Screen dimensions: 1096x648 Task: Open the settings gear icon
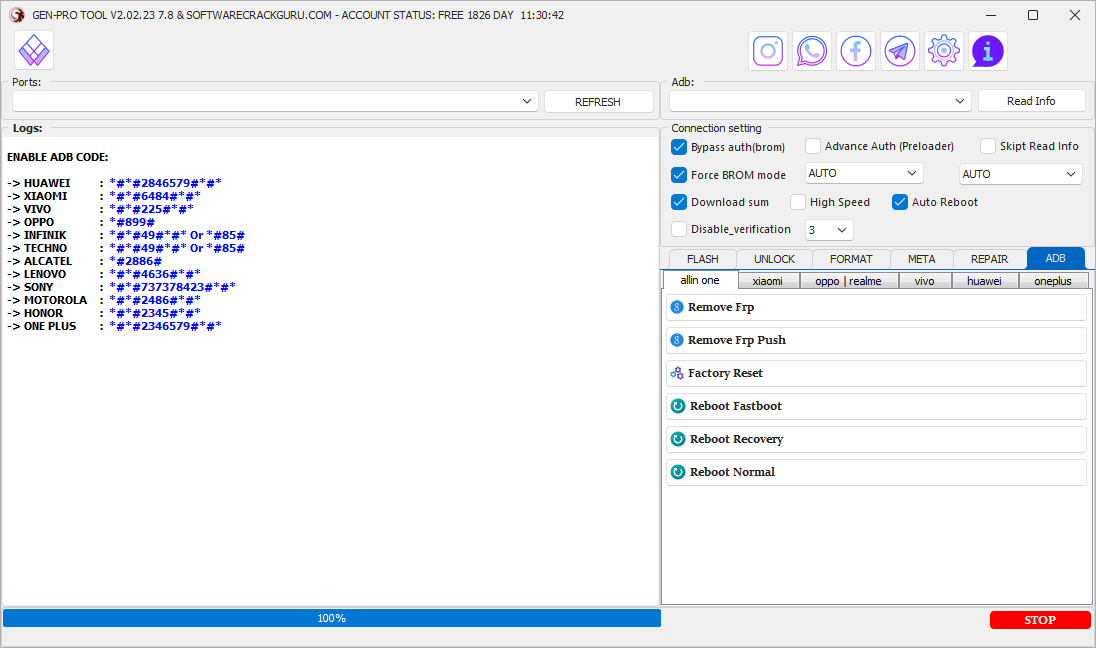tap(943, 50)
